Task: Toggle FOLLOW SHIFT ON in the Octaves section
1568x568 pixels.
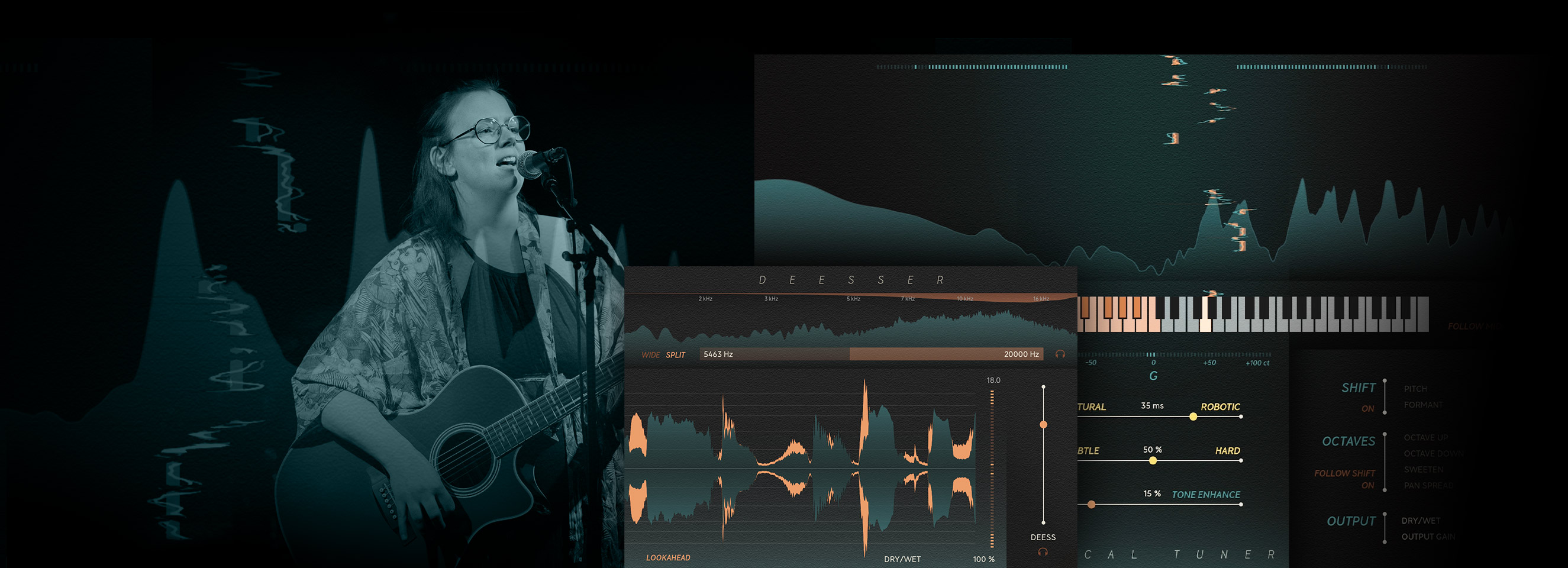Action: point(1344,479)
